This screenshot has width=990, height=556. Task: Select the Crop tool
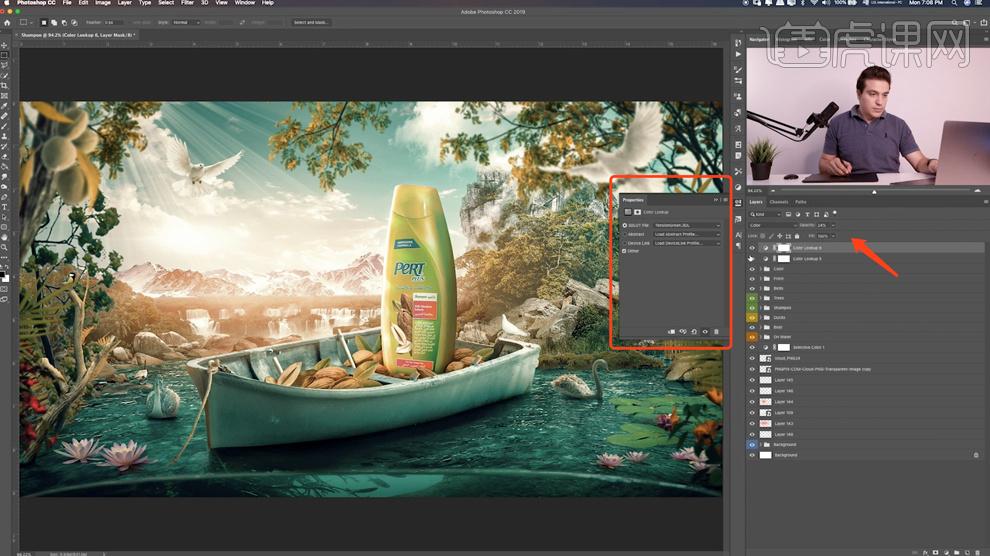pyautogui.click(x=4, y=85)
